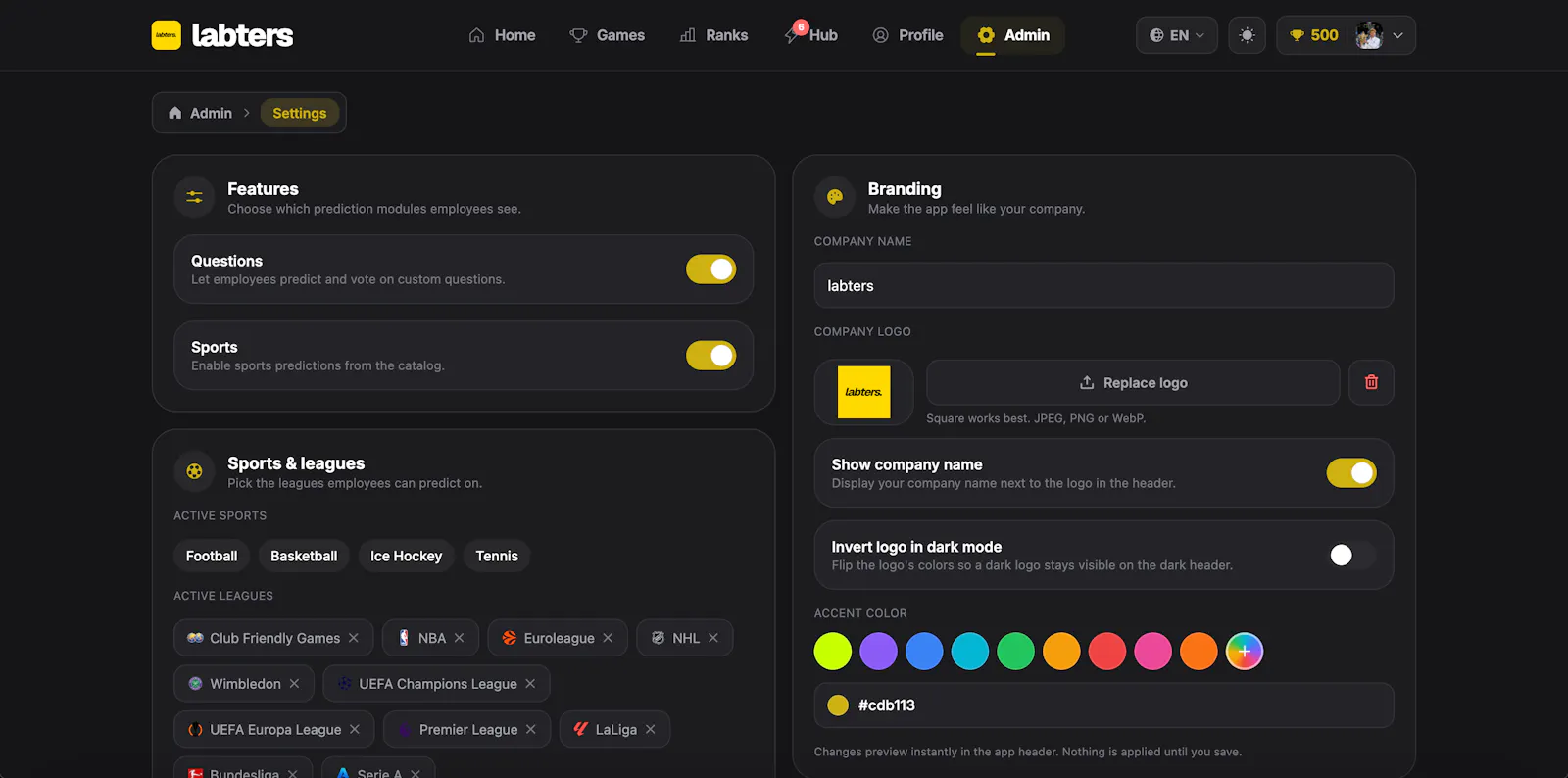
Task: Click the company name input field
Action: [1103, 285]
